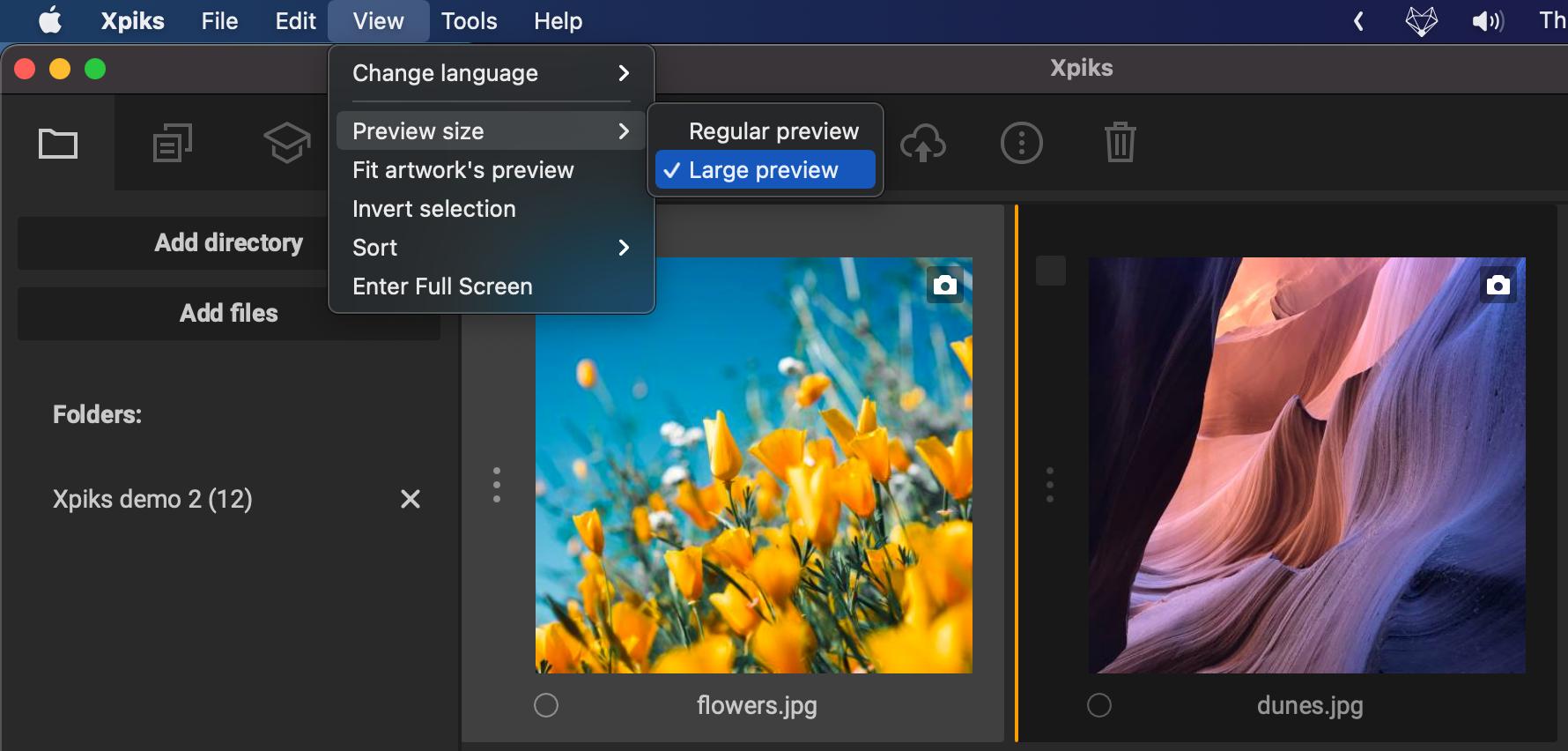Expand the Preview size submenu
Viewport: 1568px width, 751px height.
492,131
